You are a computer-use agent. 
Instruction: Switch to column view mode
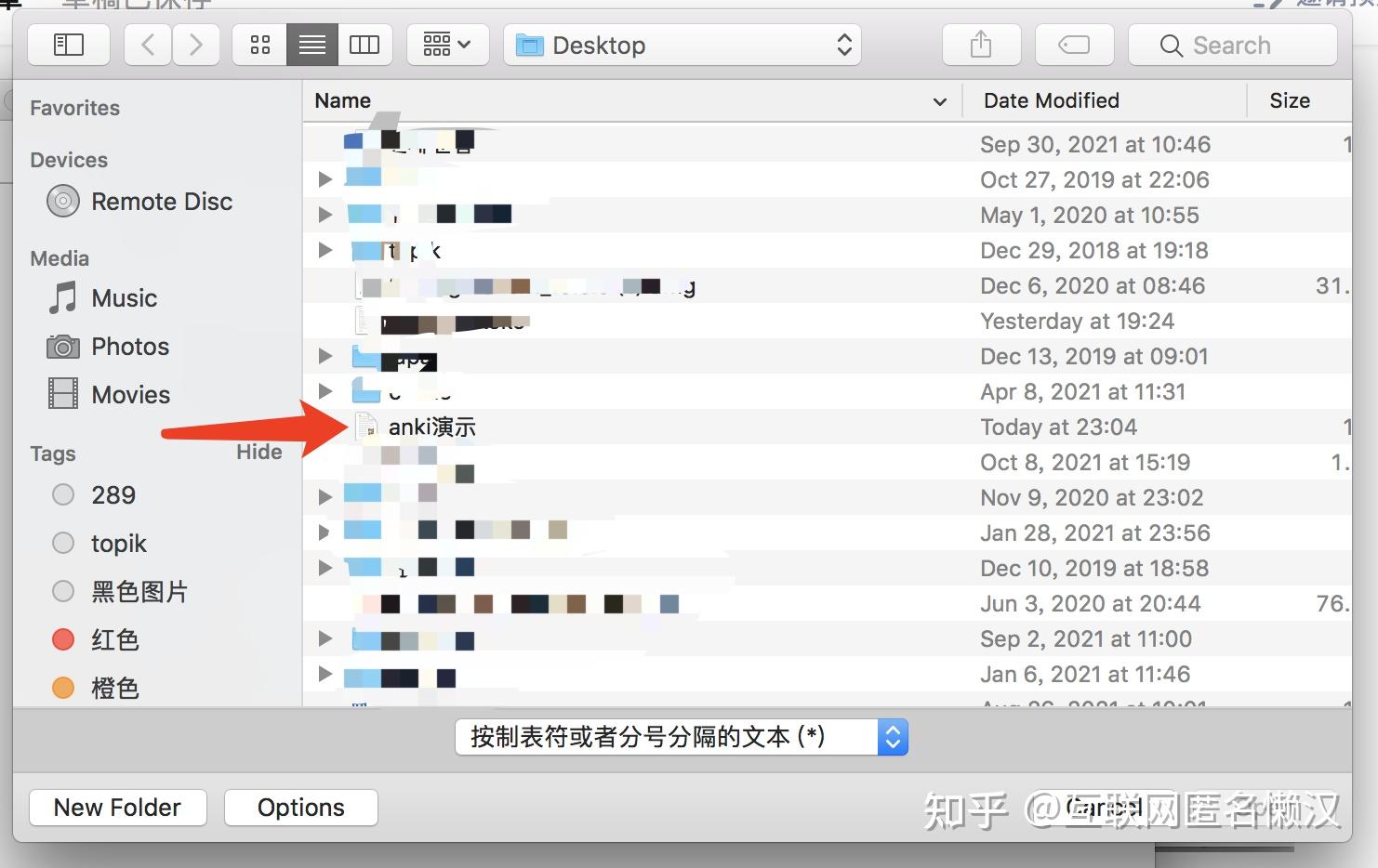tap(365, 44)
